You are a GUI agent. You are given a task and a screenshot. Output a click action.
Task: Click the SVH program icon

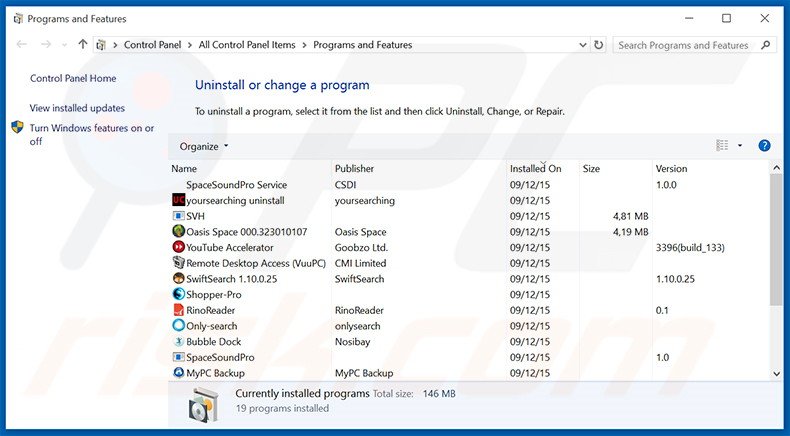(178, 216)
